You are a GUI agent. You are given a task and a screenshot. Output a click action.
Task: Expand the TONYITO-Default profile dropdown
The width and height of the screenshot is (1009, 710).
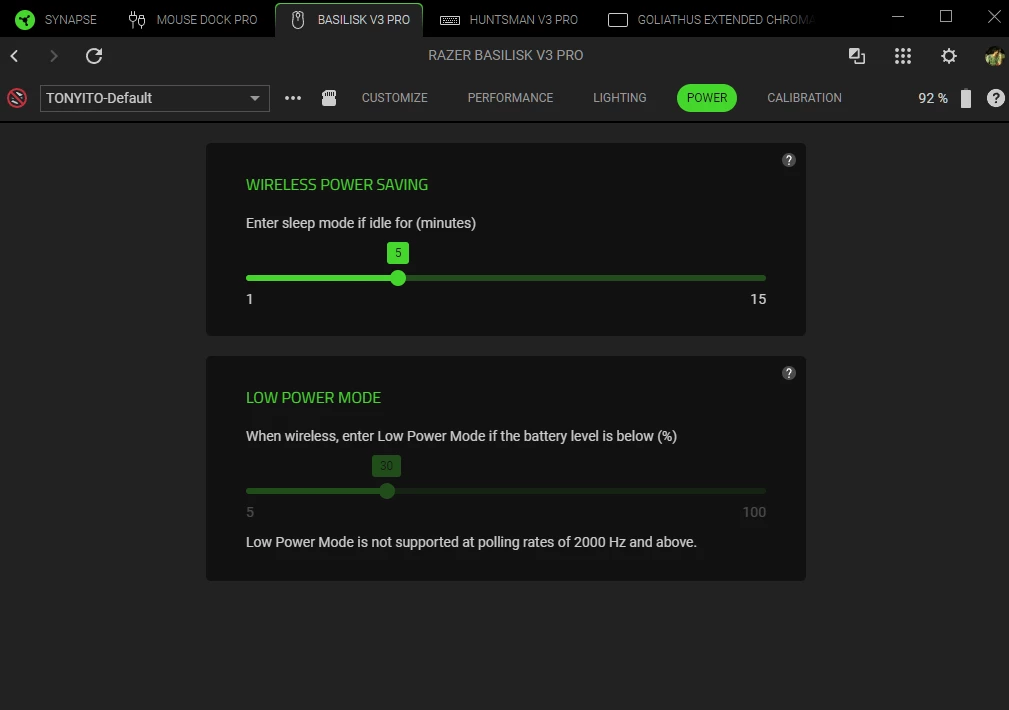[154, 98]
